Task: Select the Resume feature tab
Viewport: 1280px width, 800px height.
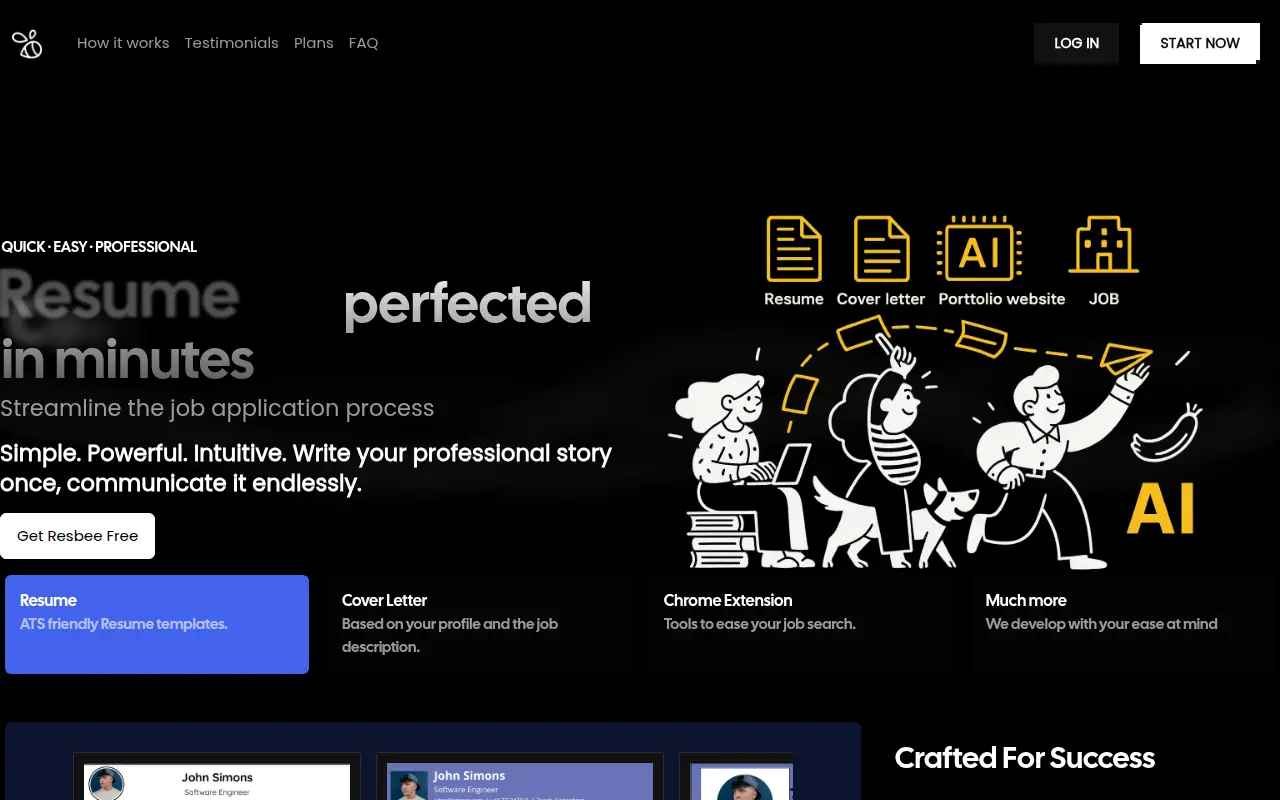Action: click(157, 624)
